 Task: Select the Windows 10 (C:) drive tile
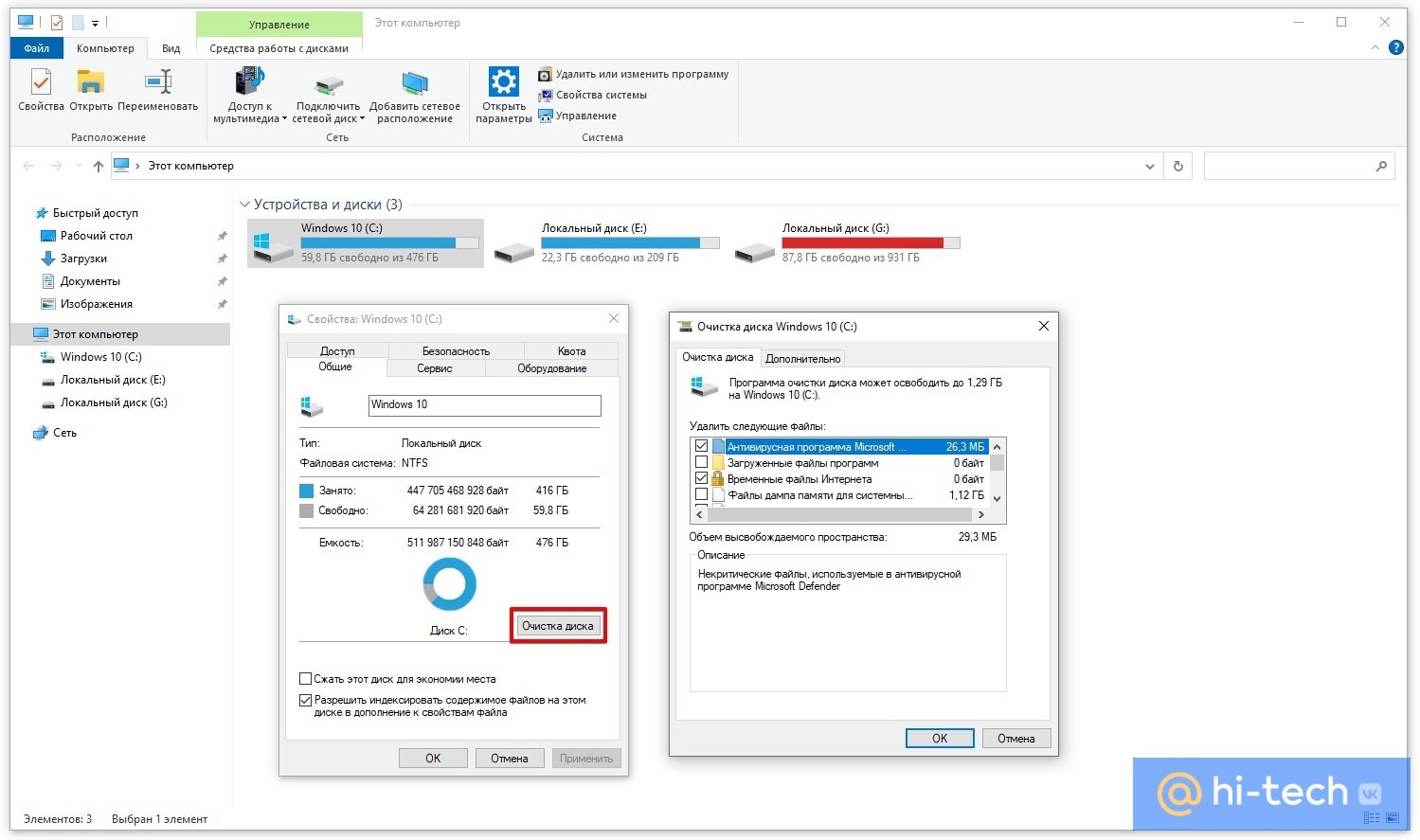pyautogui.click(x=366, y=243)
